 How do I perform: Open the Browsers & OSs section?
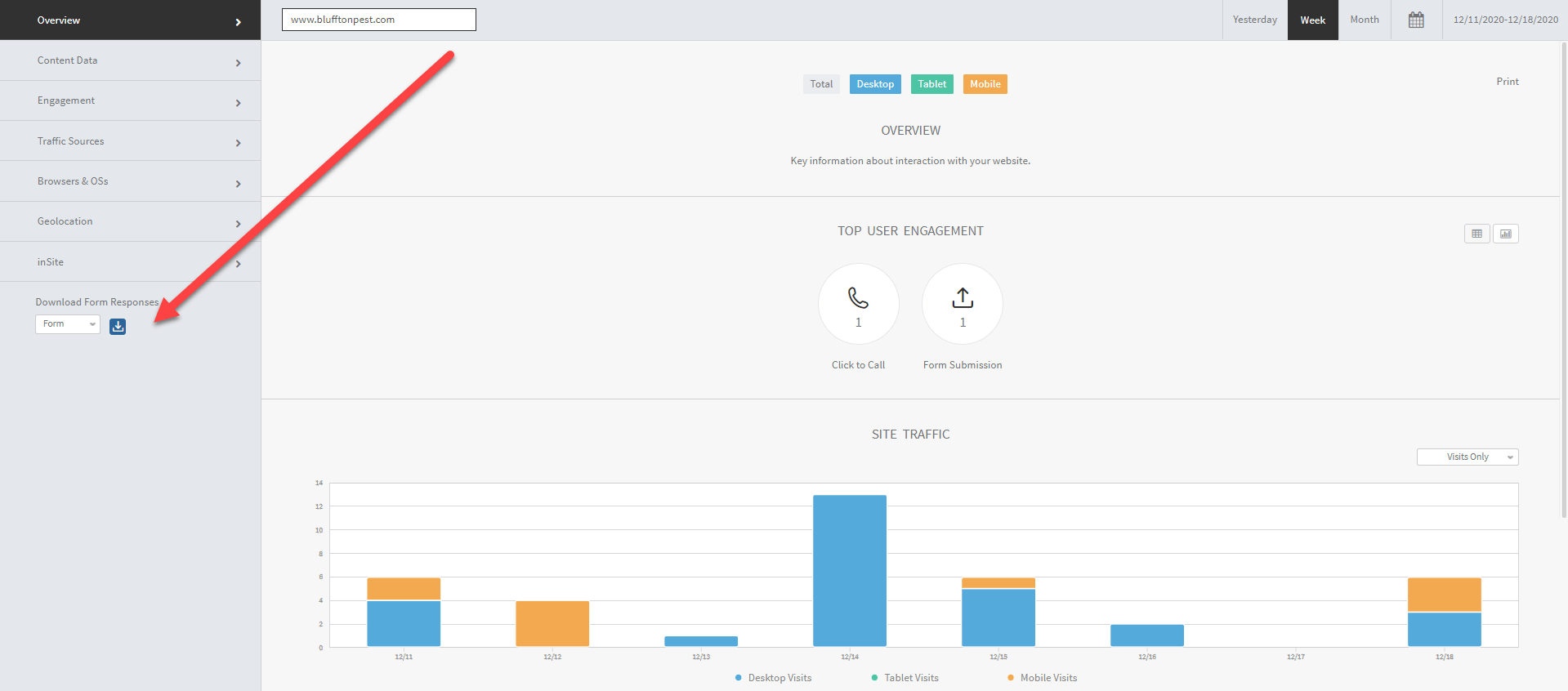point(131,181)
